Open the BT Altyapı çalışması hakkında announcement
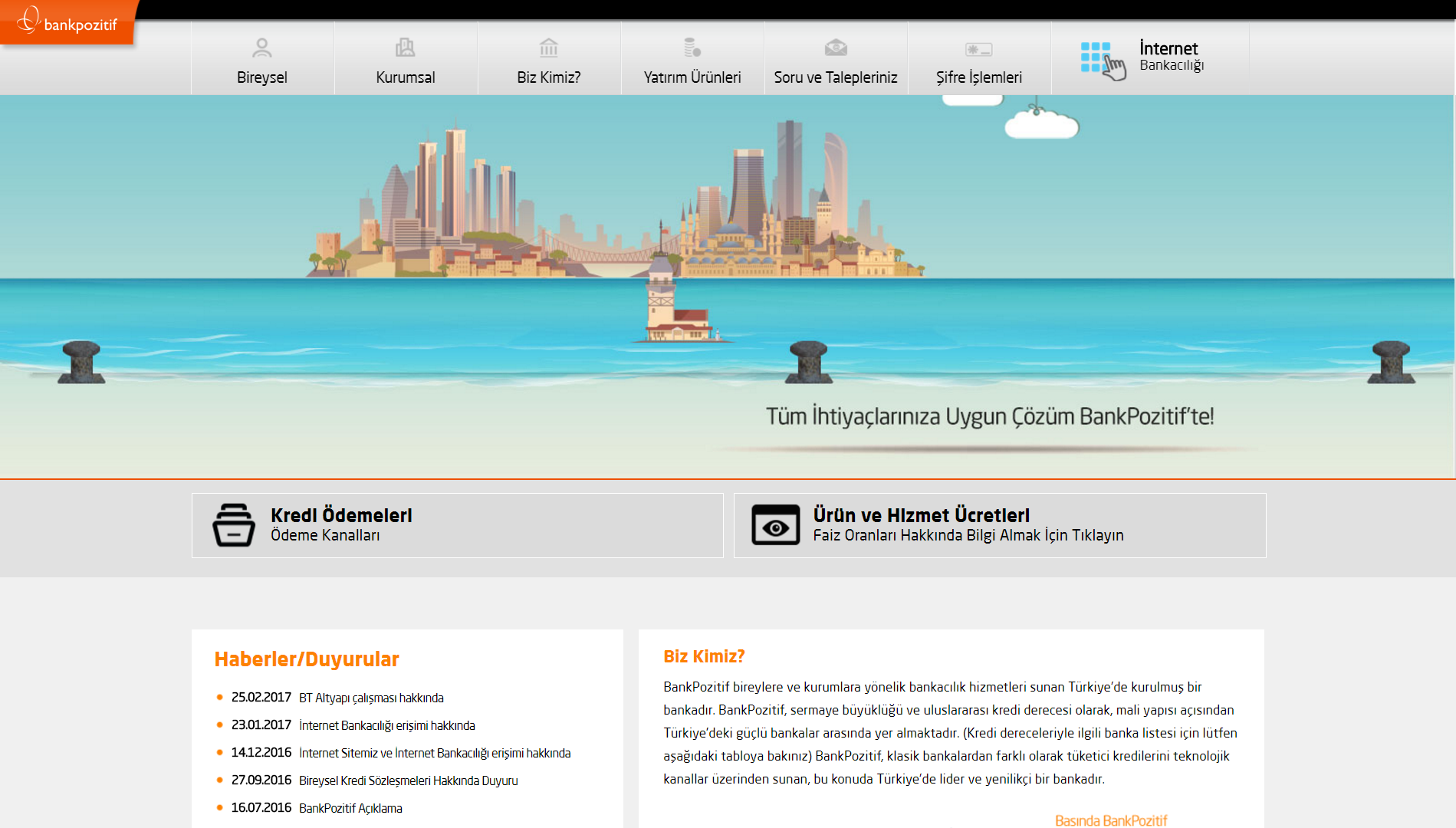 371,698
